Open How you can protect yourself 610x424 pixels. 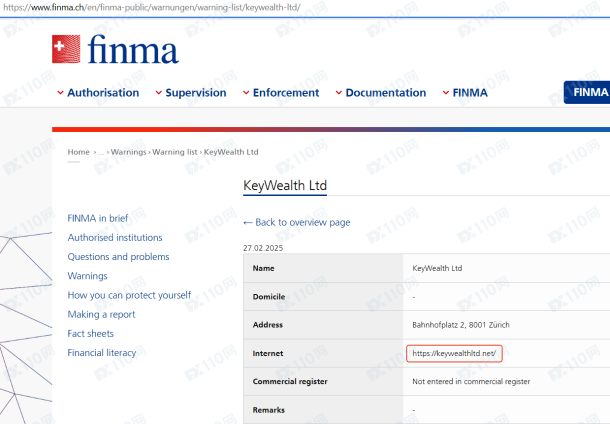tap(129, 295)
